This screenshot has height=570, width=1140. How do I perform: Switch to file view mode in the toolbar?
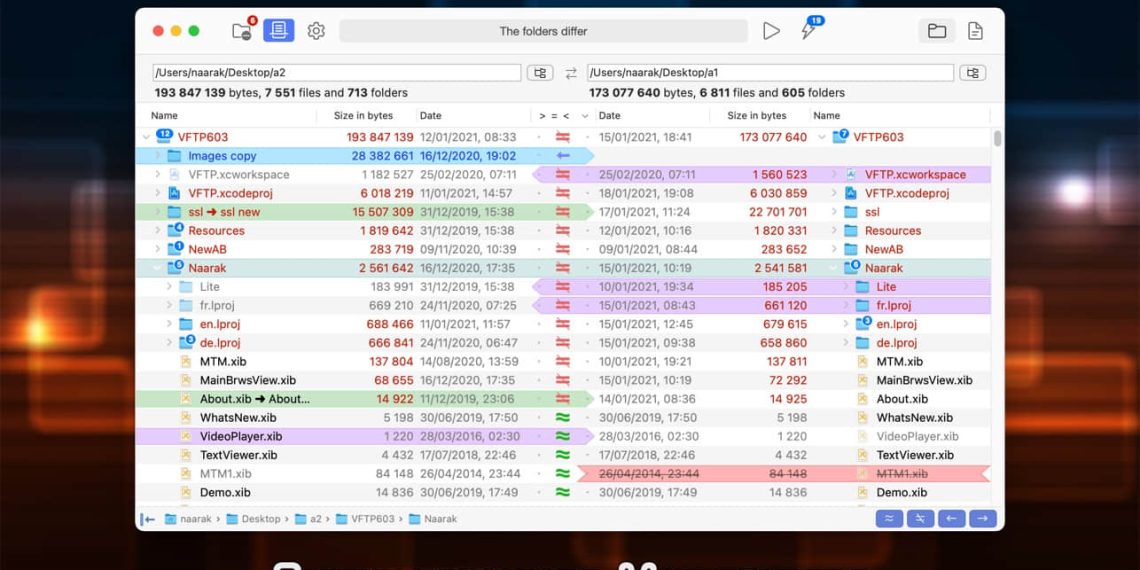975,31
